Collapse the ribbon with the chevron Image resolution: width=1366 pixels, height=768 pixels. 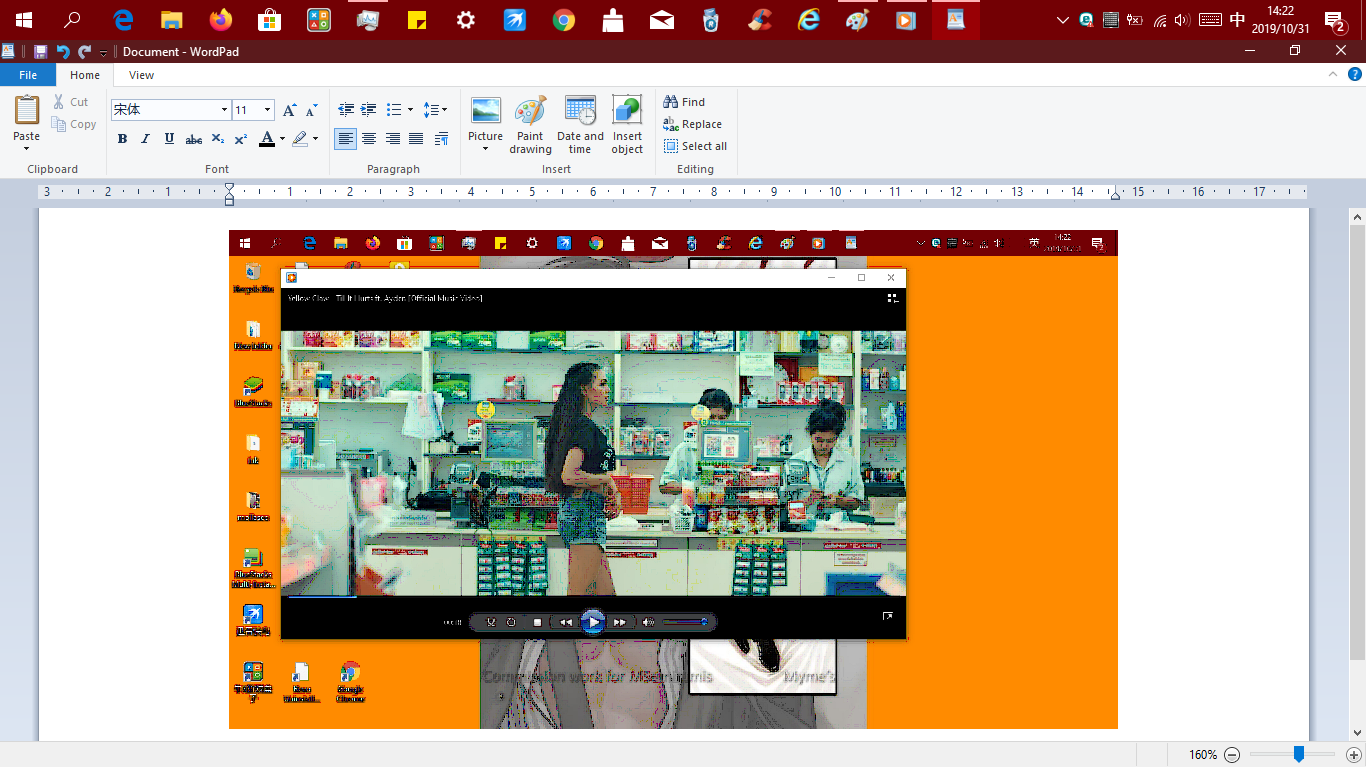pyautogui.click(x=1333, y=75)
